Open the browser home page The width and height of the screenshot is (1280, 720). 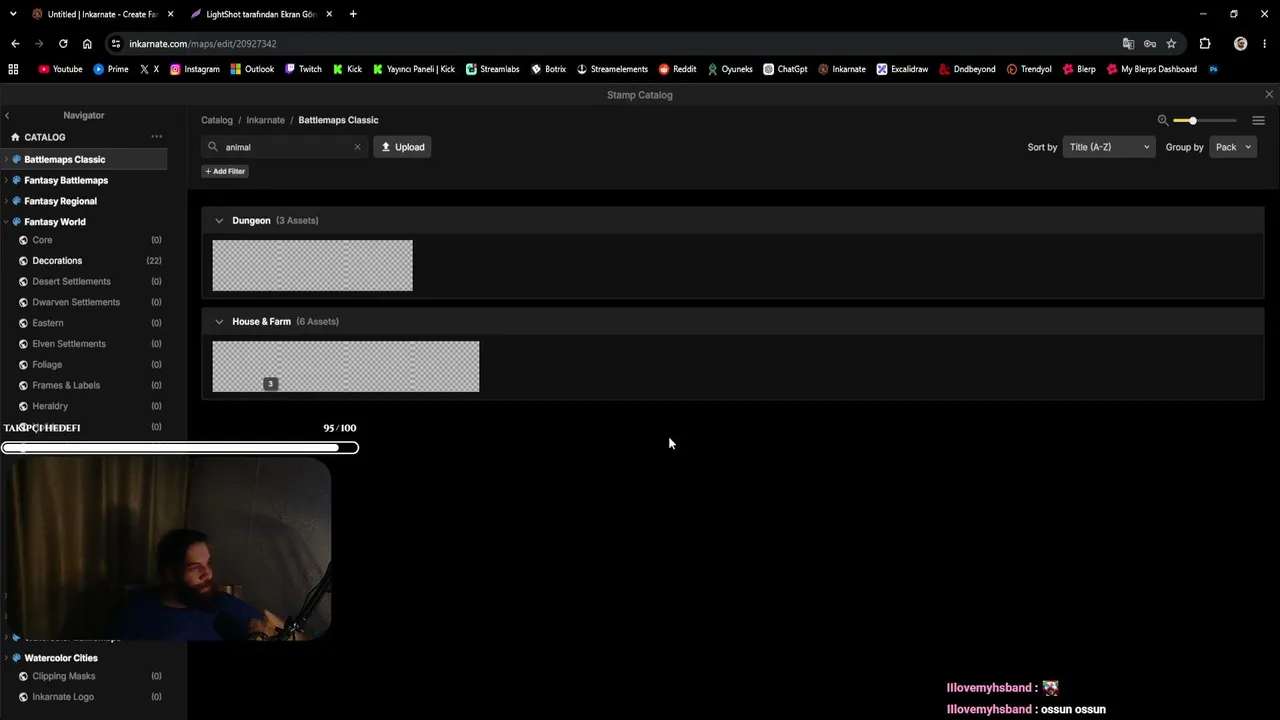coord(87,44)
